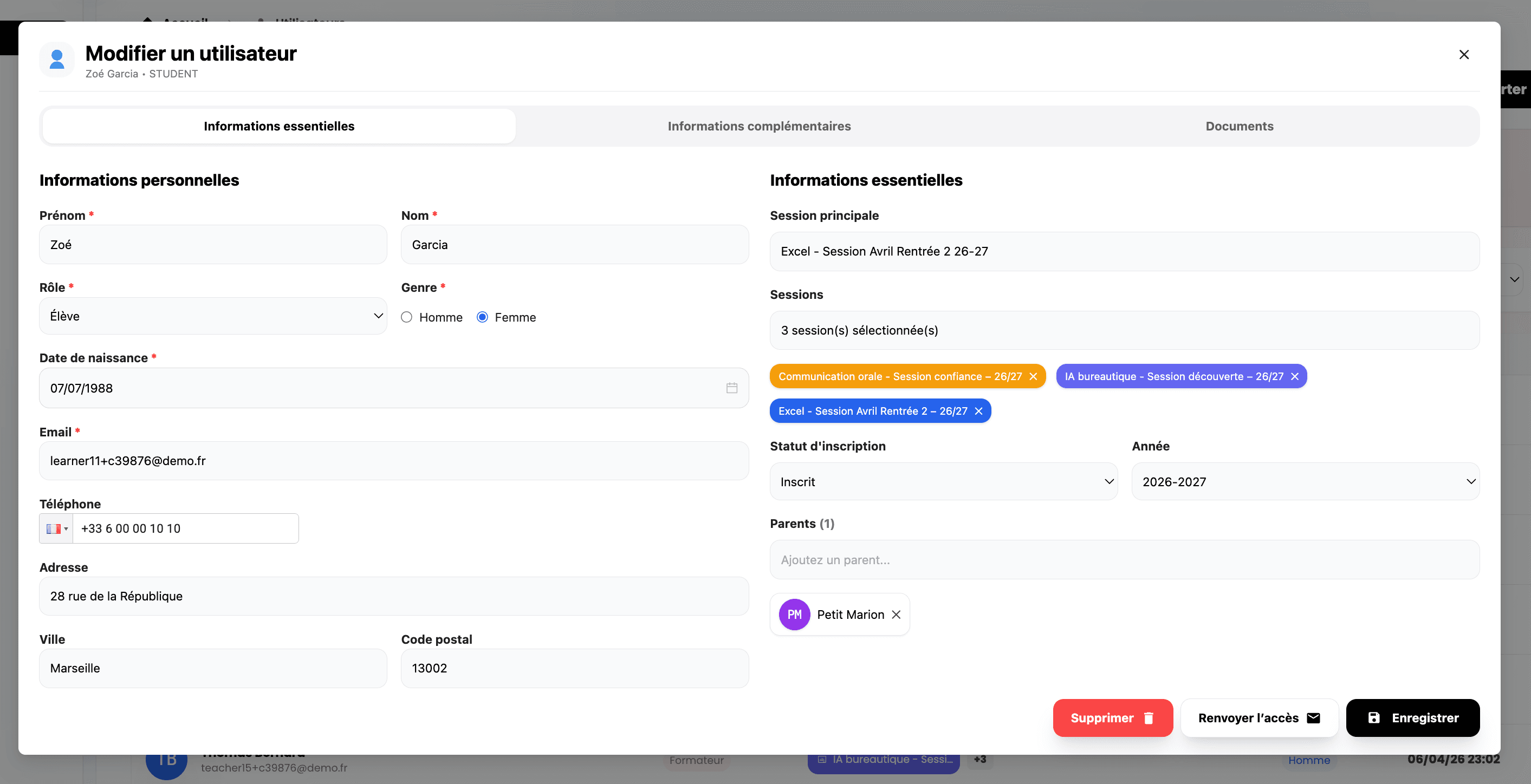The width and height of the screenshot is (1531, 784).
Task: Open the Rôle dropdown
Action: [x=213, y=316]
